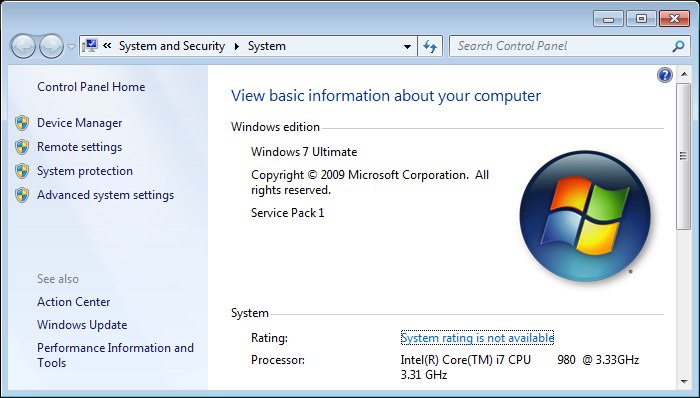The image size is (700, 398).
Task: Click shield icon beside System protection
Action: coord(22,171)
